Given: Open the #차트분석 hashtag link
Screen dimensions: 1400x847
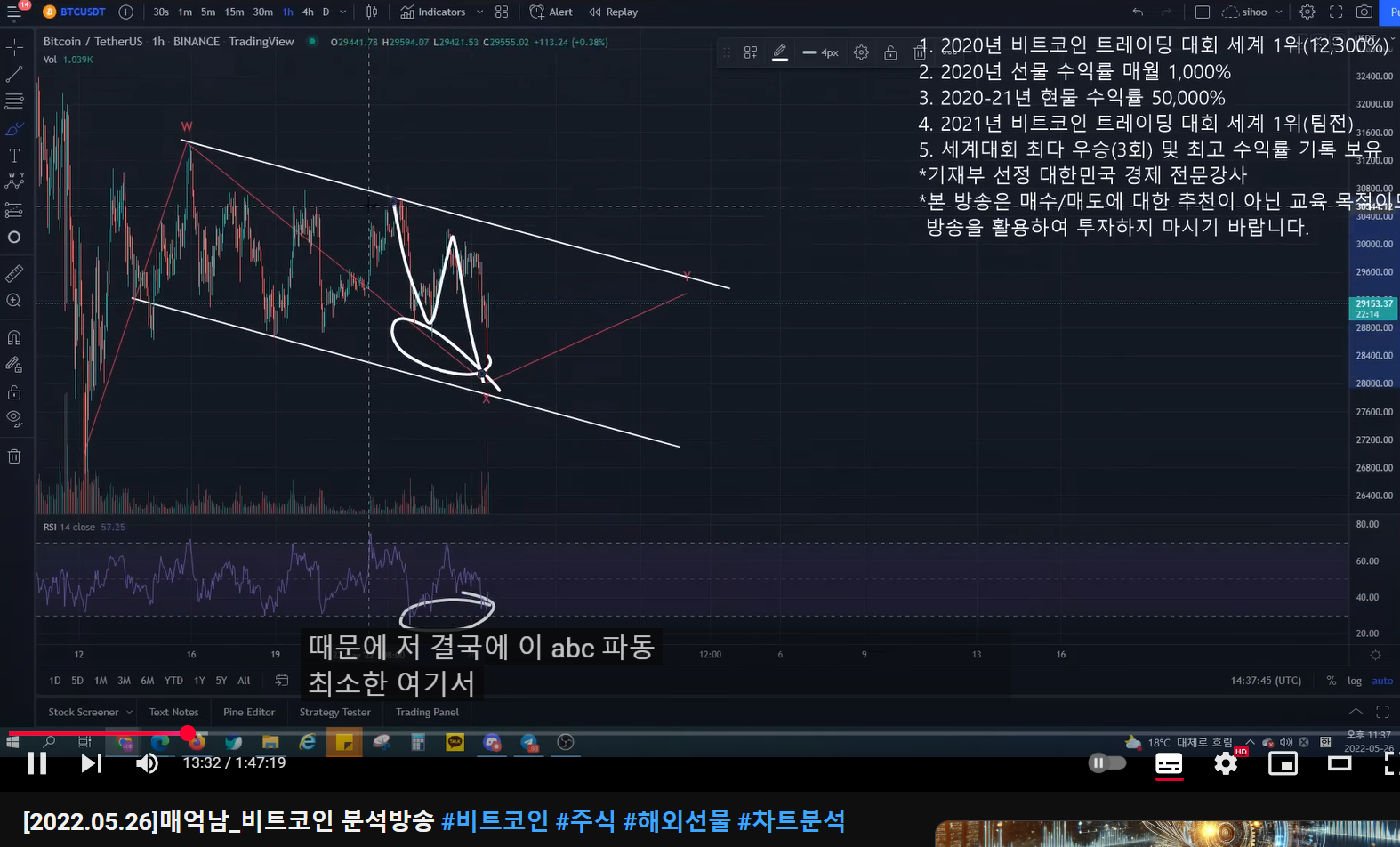Looking at the screenshot, I should (x=791, y=820).
